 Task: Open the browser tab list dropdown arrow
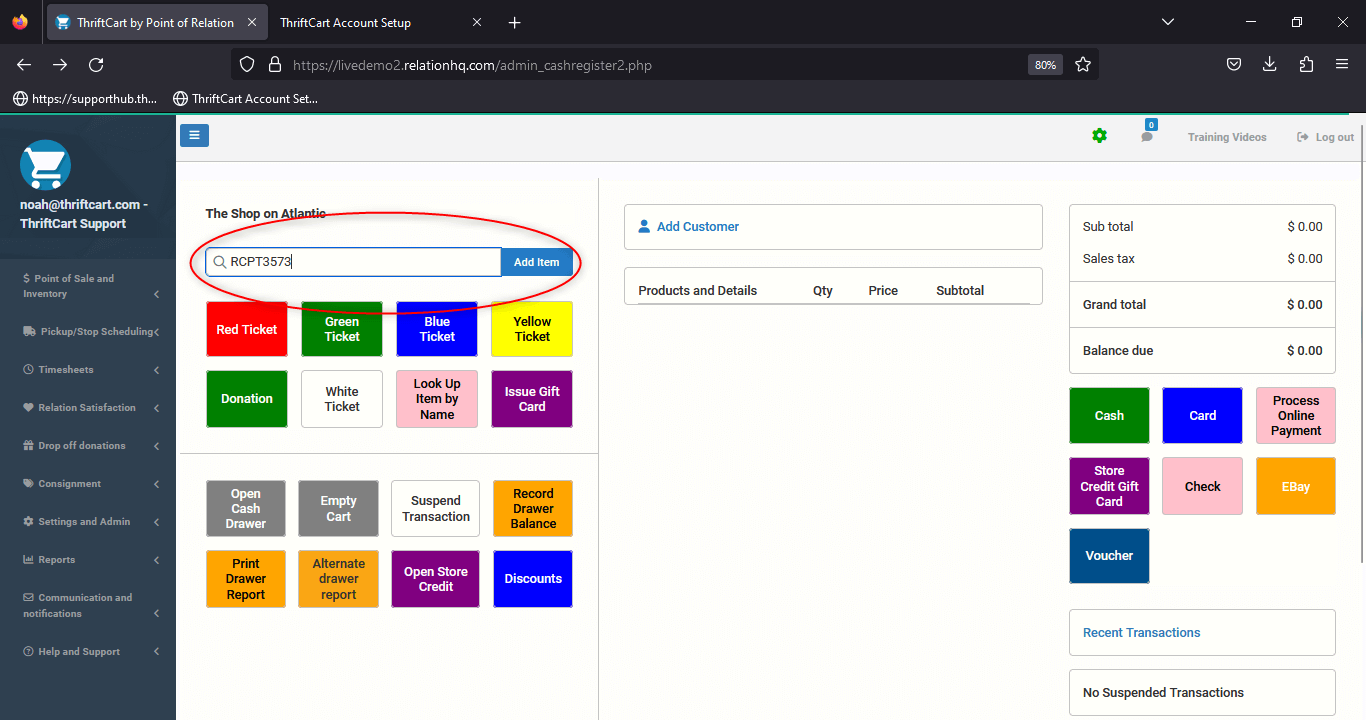[1168, 21]
